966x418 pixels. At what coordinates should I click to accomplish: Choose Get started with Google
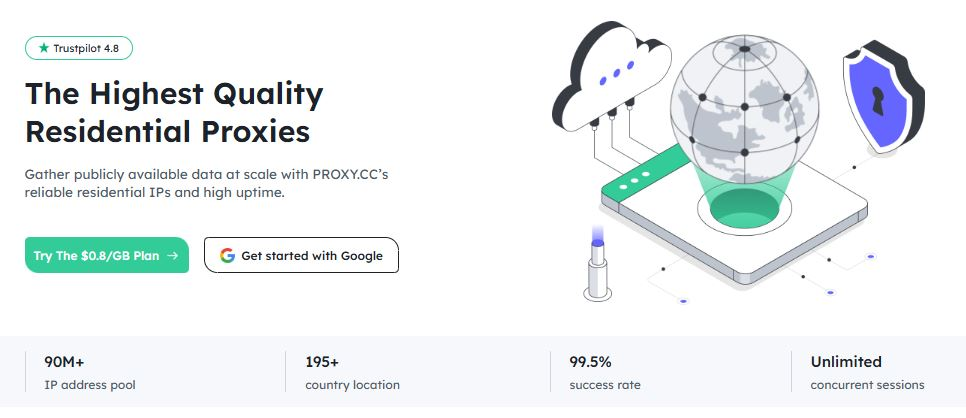click(301, 256)
